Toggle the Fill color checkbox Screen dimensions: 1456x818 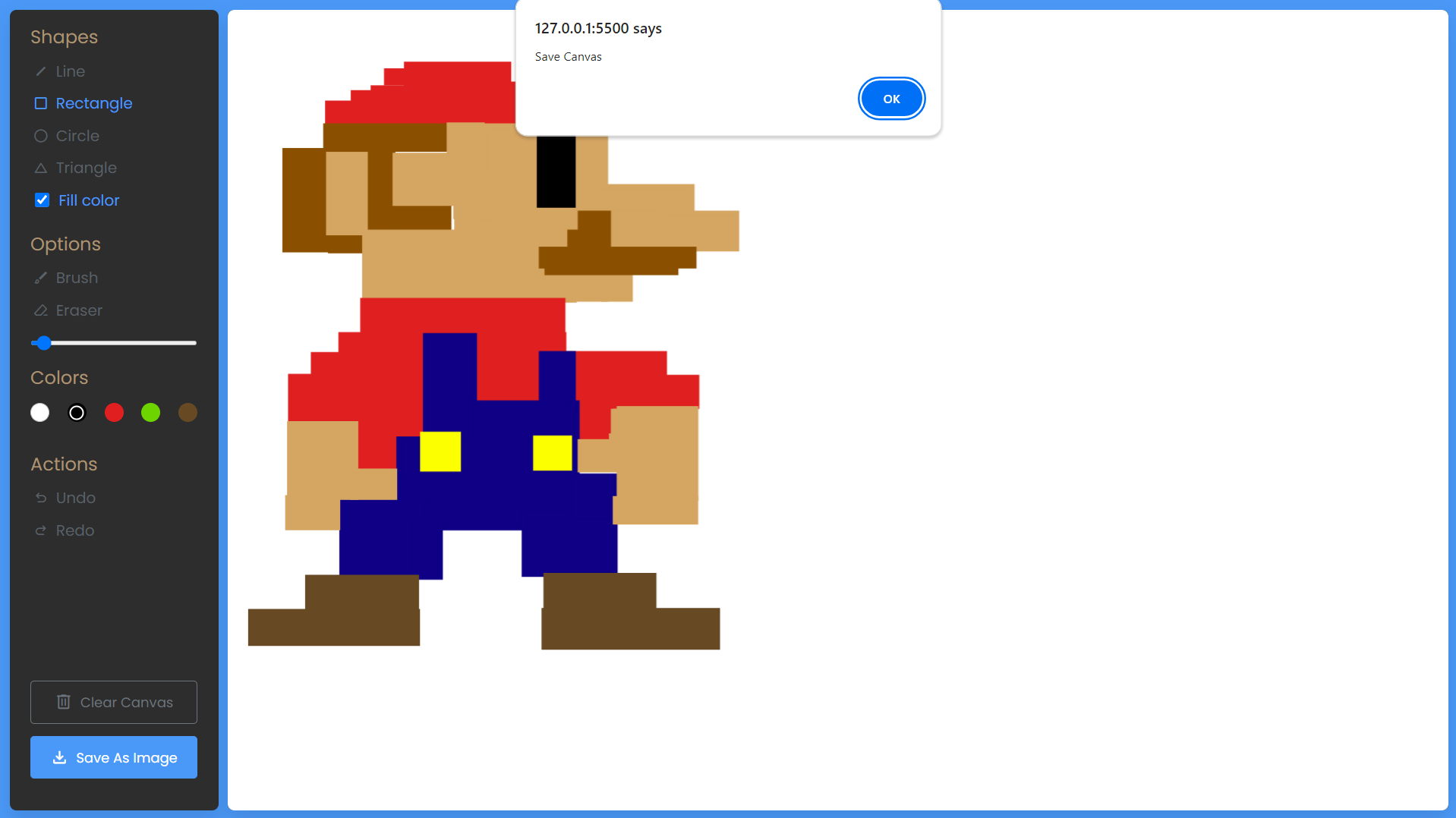(43, 200)
